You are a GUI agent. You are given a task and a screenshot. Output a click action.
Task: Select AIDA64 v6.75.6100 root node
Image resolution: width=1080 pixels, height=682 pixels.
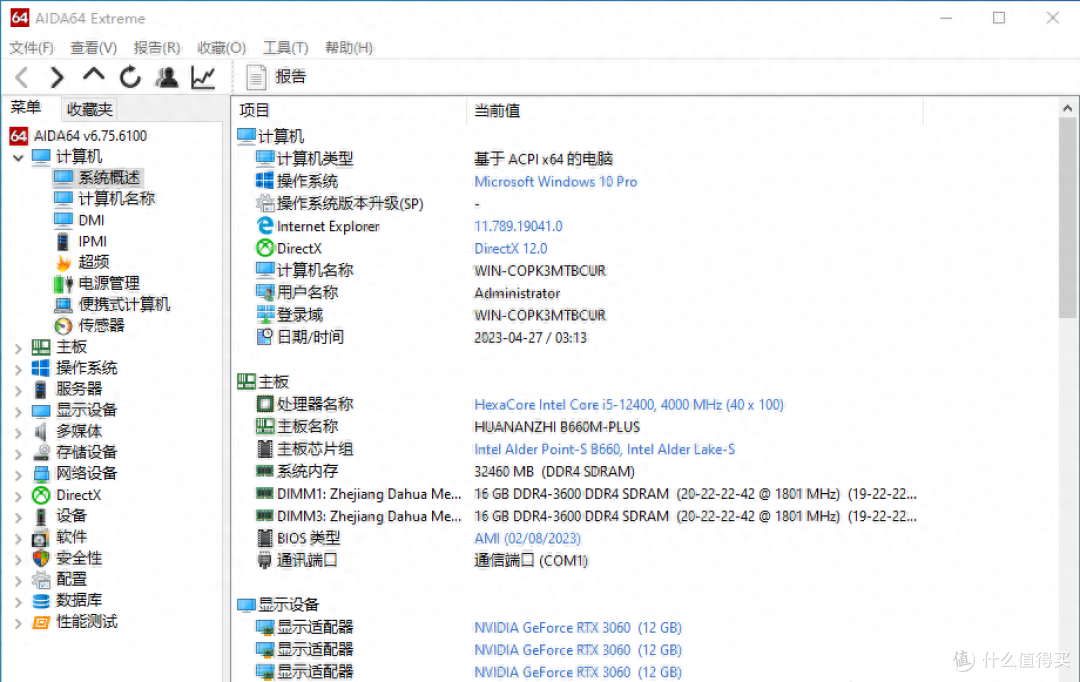tap(90, 136)
